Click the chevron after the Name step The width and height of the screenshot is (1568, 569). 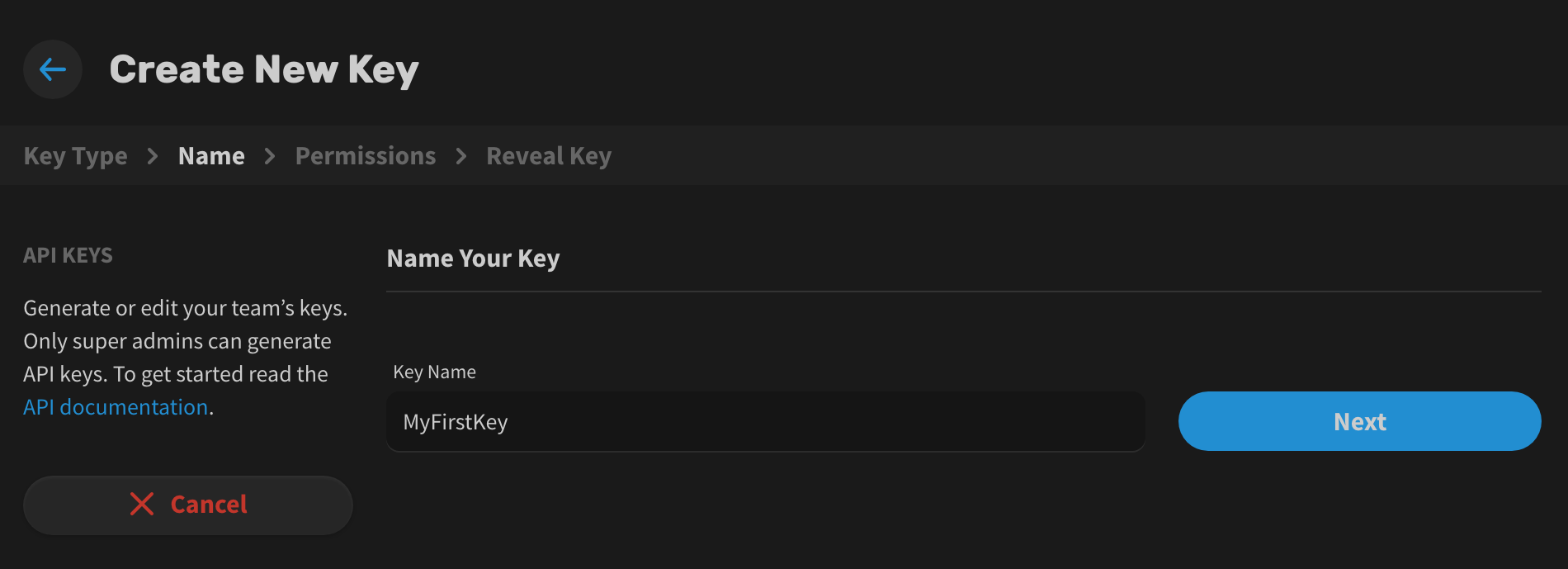pos(270,156)
